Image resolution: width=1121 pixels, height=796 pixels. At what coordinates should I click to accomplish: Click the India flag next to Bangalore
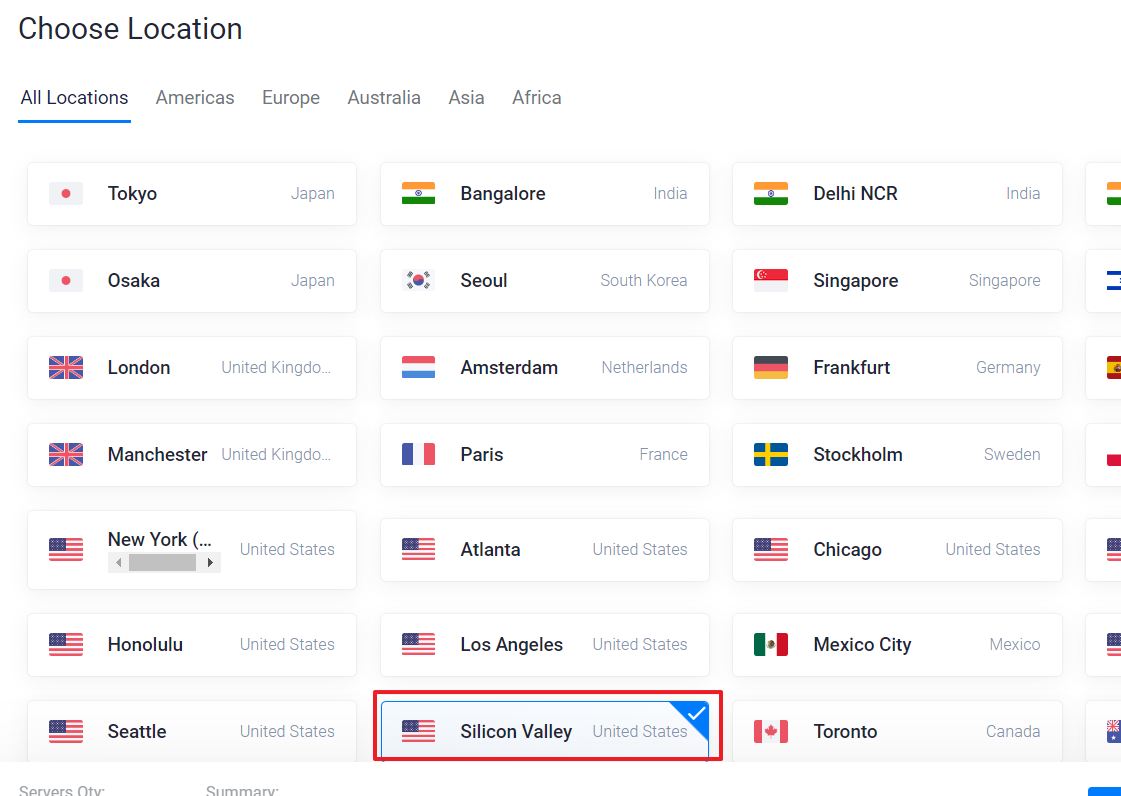pyautogui.click(x=418, y=194)
